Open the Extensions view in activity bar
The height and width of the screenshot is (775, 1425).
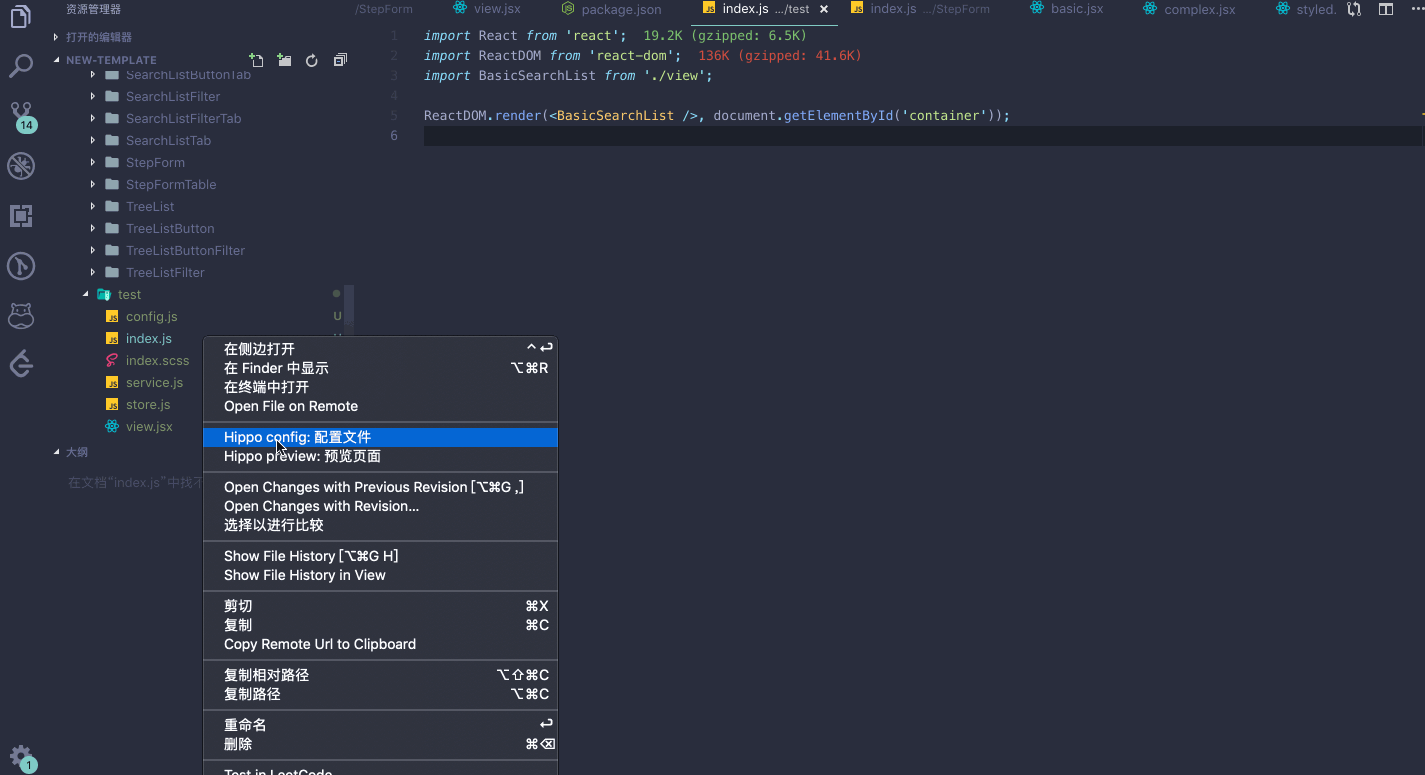coord(21,216)
